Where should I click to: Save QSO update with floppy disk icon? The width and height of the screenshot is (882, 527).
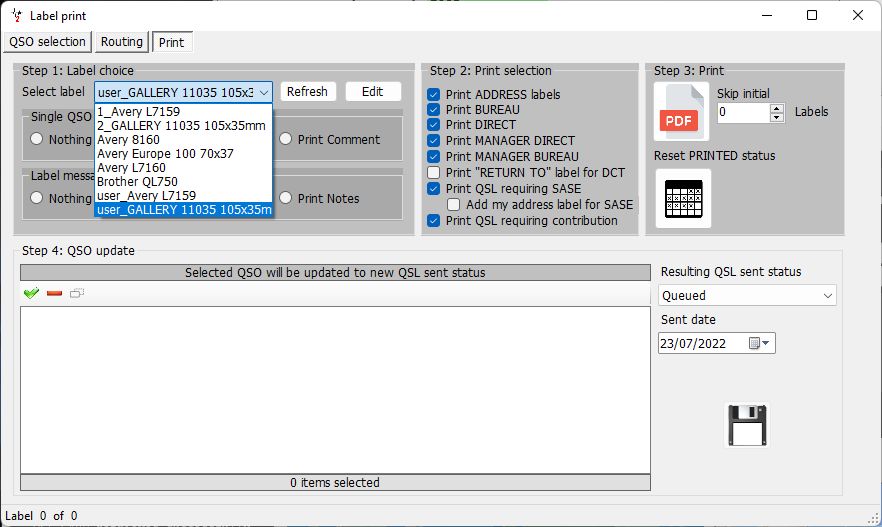click(747, 425)
